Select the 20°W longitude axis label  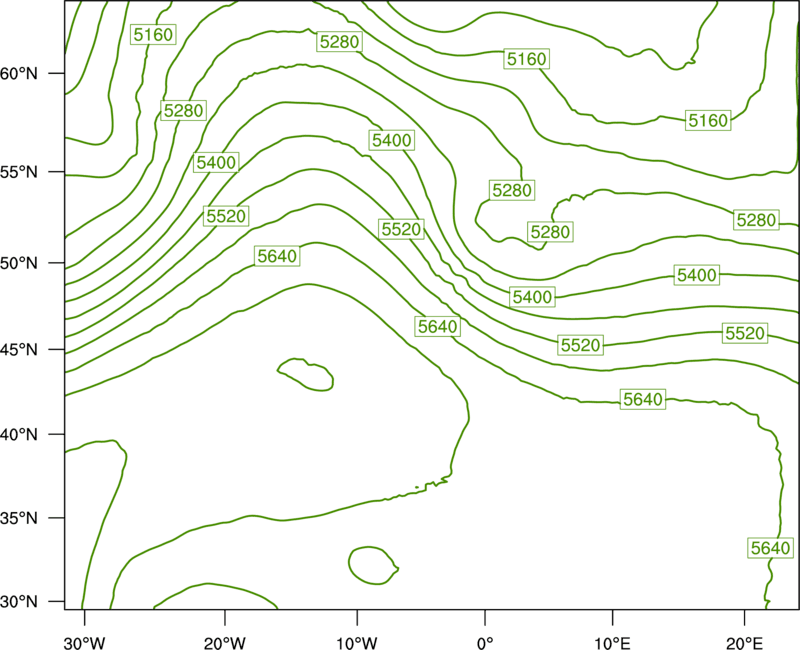coord(225,643)
